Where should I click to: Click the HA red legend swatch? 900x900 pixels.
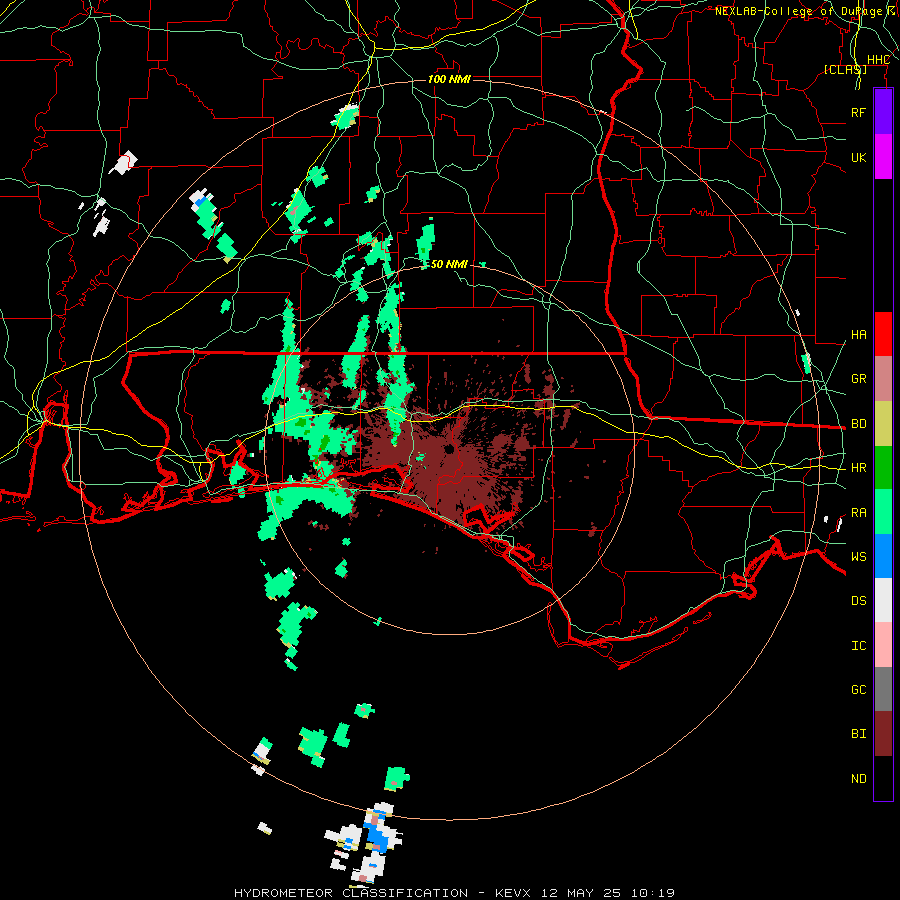point(883,334)
